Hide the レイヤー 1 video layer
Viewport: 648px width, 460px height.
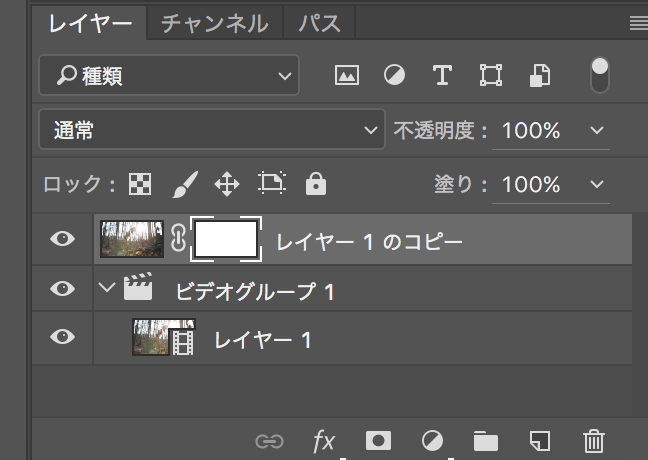62,337
